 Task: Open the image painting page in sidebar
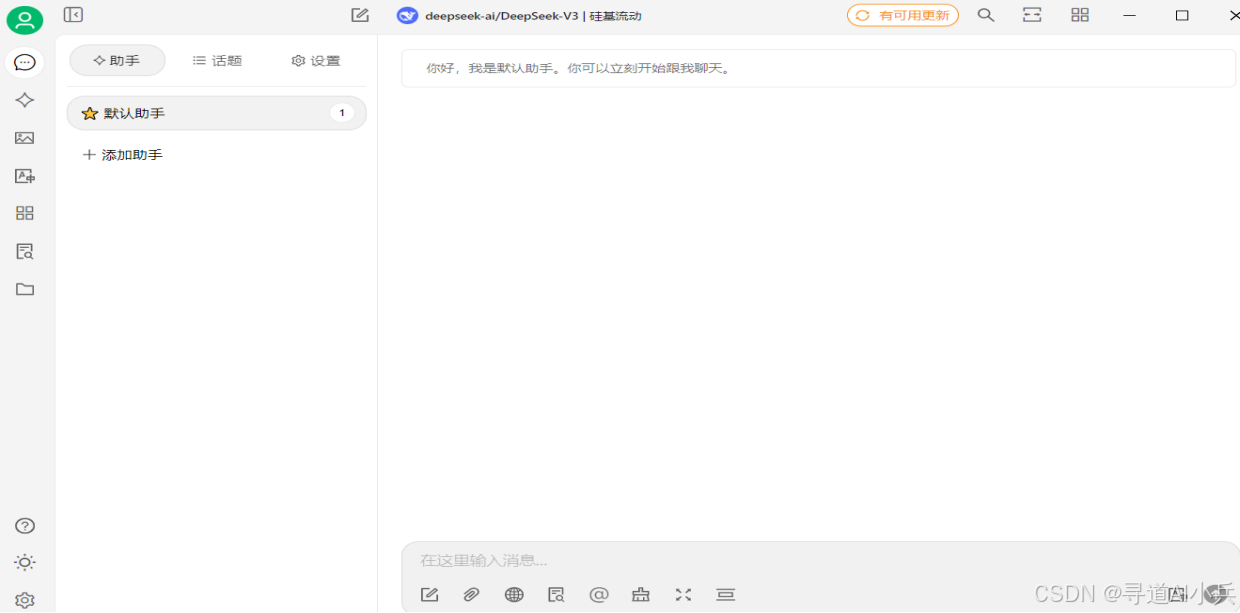(25, 138)
